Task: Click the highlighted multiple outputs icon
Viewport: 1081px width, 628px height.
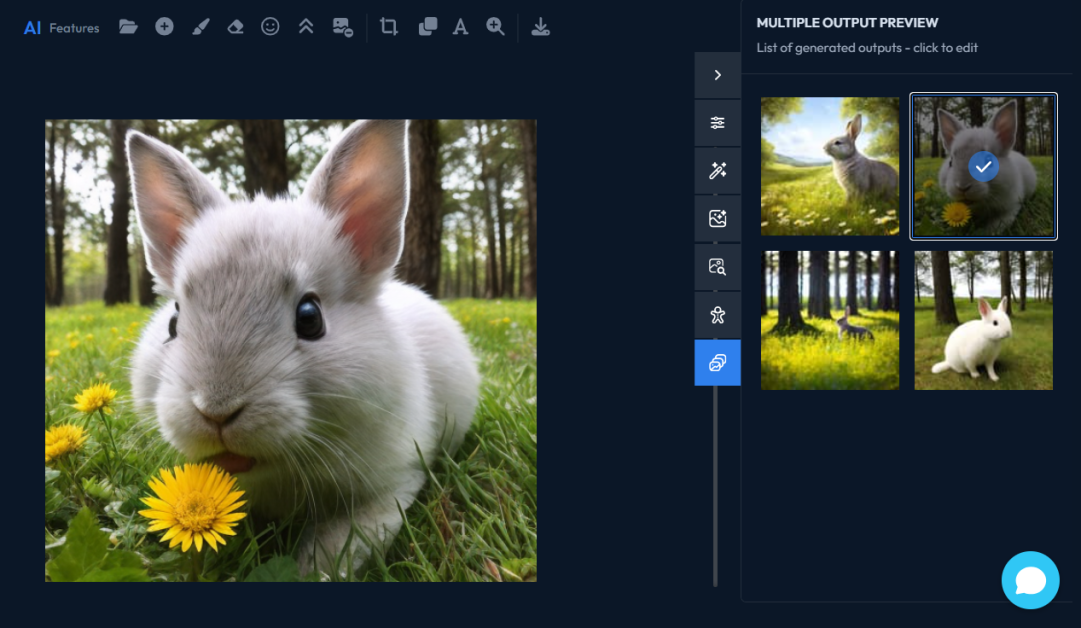Action: (718, 363)
